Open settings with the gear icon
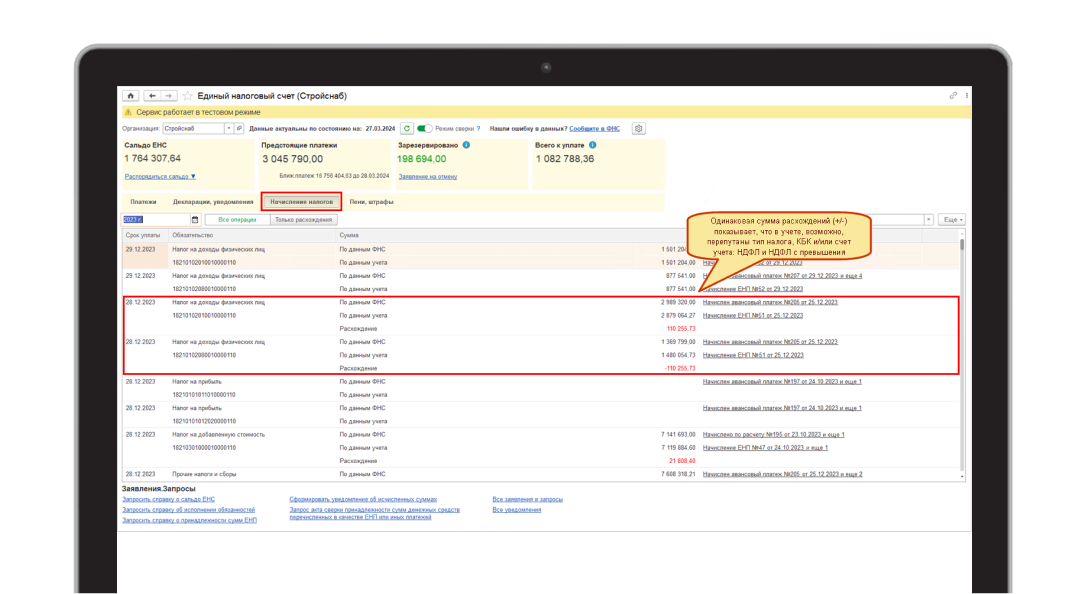Viewport: 1084px width, 594px height. [x=639, y=129]
